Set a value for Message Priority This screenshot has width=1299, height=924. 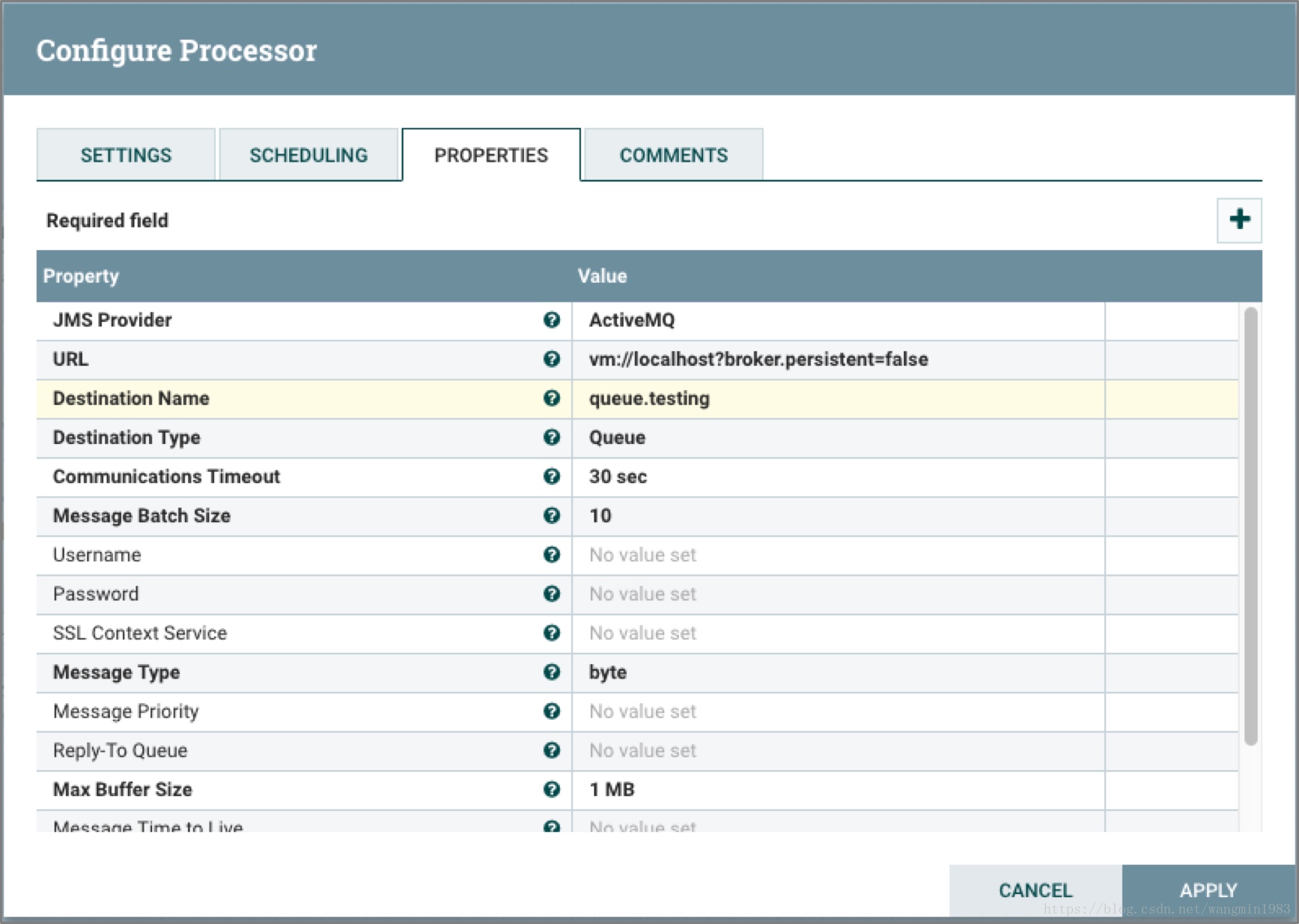[x=839, y=712]
